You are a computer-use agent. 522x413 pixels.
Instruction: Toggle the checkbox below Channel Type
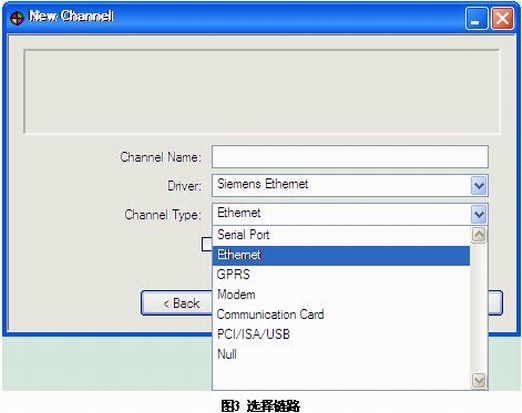tap(207, 244)
